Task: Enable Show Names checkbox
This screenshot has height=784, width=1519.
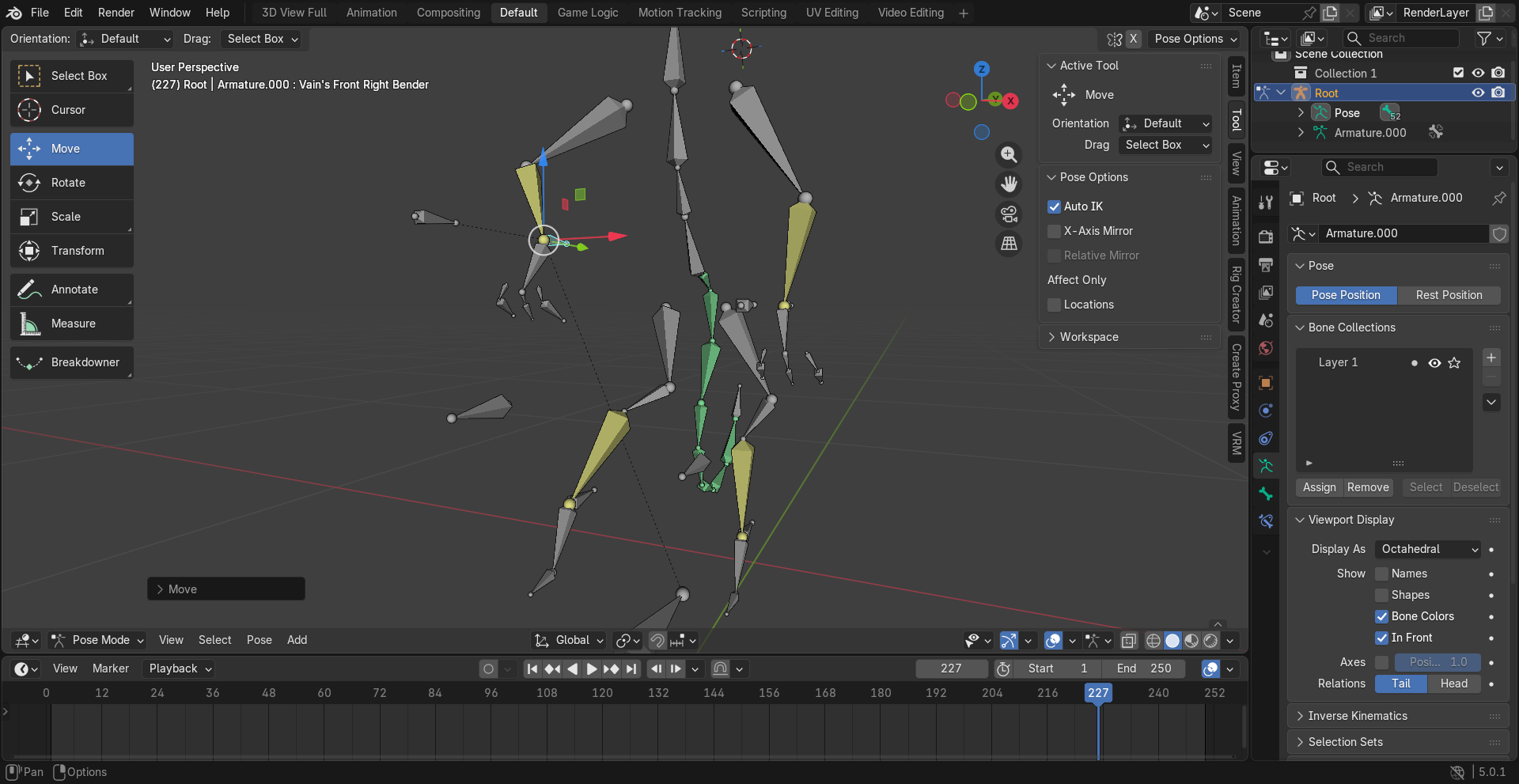Action: [1381, 574]
